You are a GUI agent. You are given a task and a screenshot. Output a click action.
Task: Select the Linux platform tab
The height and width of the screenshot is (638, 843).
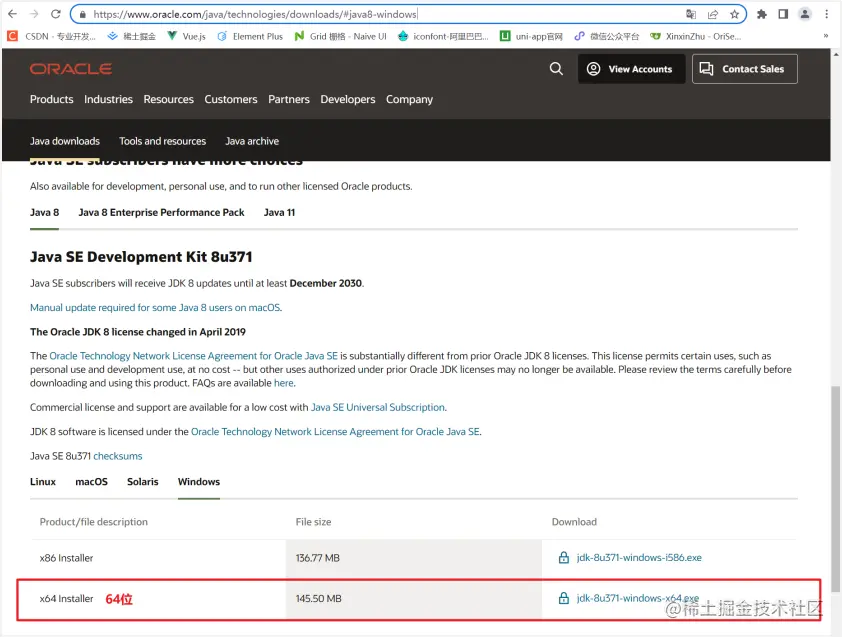43,481
